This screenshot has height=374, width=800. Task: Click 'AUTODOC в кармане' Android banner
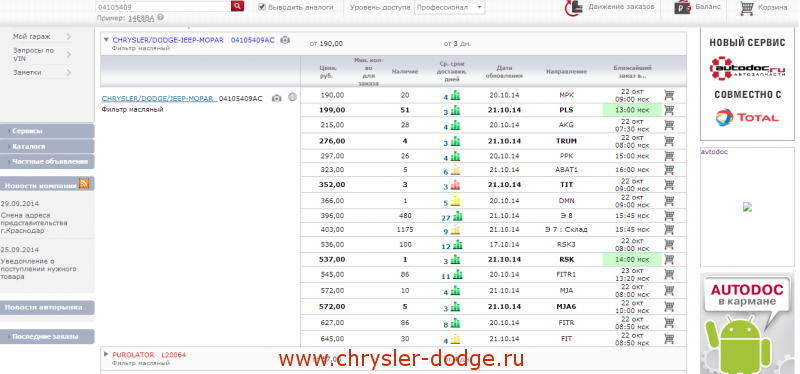point(747,323)
